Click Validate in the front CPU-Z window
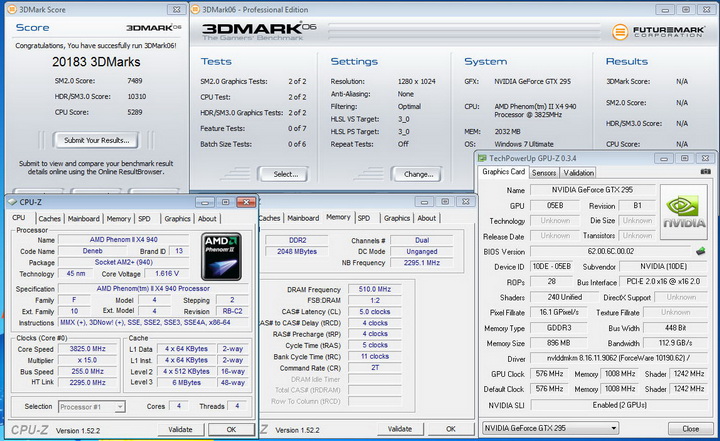 (180, 430)
